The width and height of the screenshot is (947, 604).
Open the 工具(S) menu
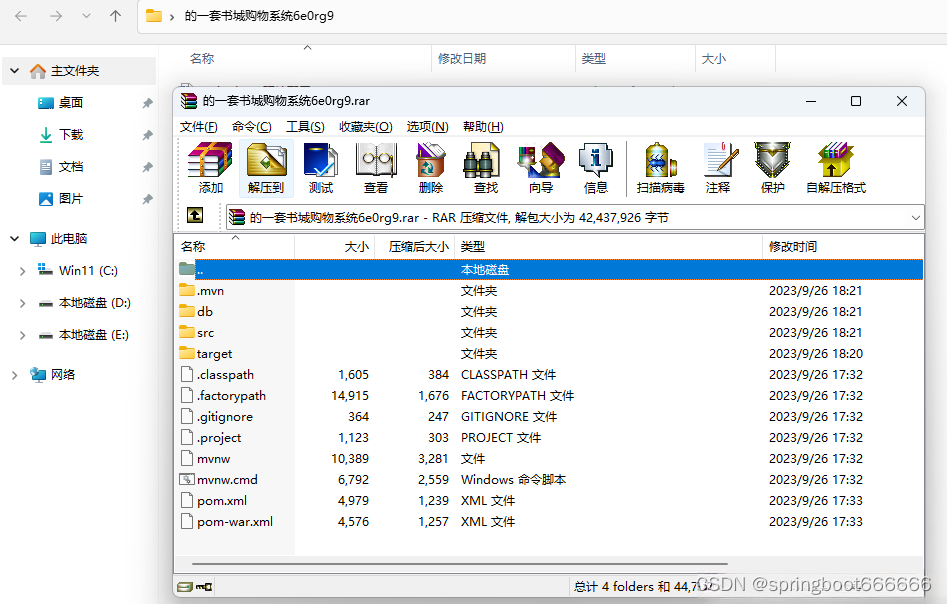(305, 127)
